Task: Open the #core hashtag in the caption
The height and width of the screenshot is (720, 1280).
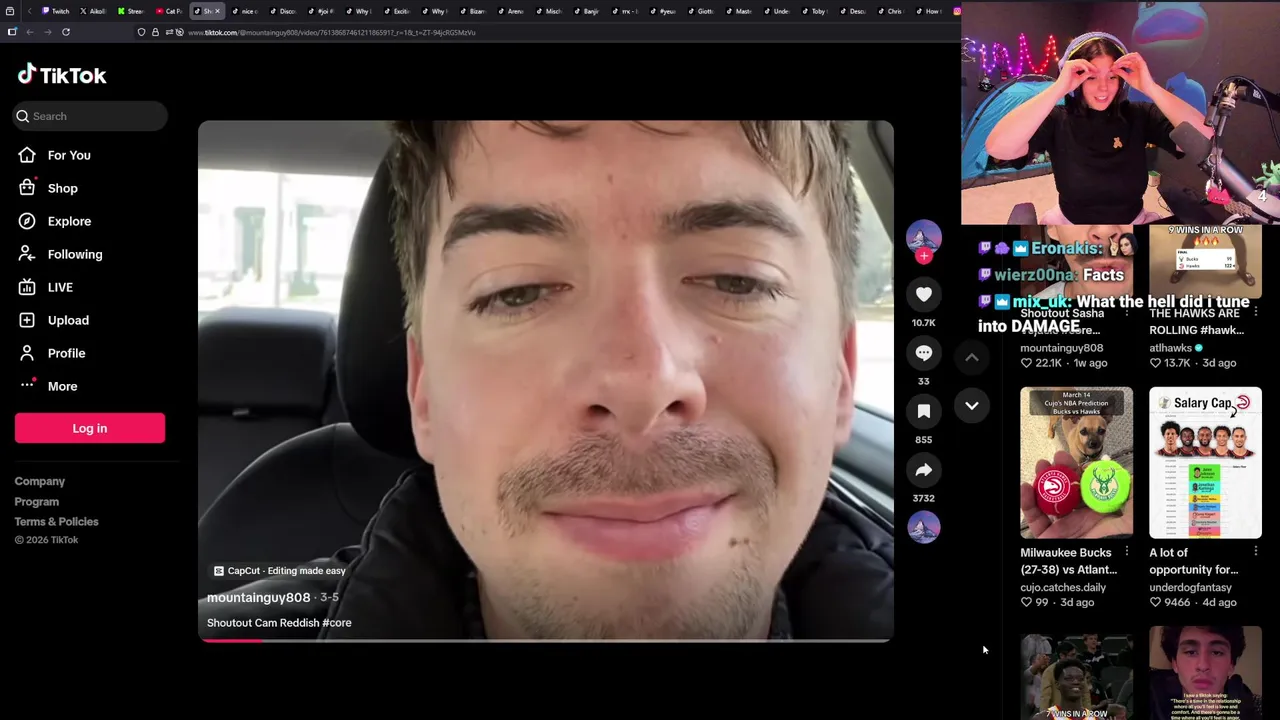Action: pos(337,623)
